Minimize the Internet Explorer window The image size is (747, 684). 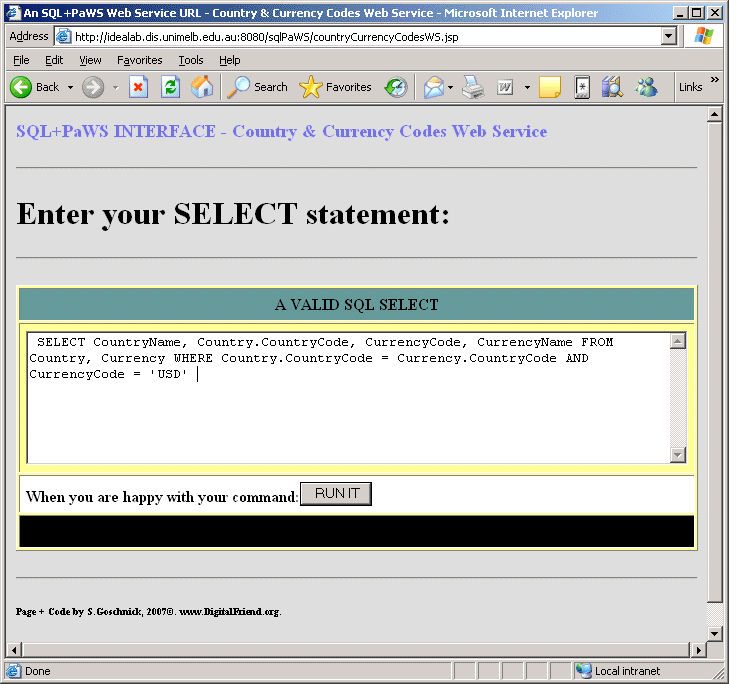click(x=680, y=13)
